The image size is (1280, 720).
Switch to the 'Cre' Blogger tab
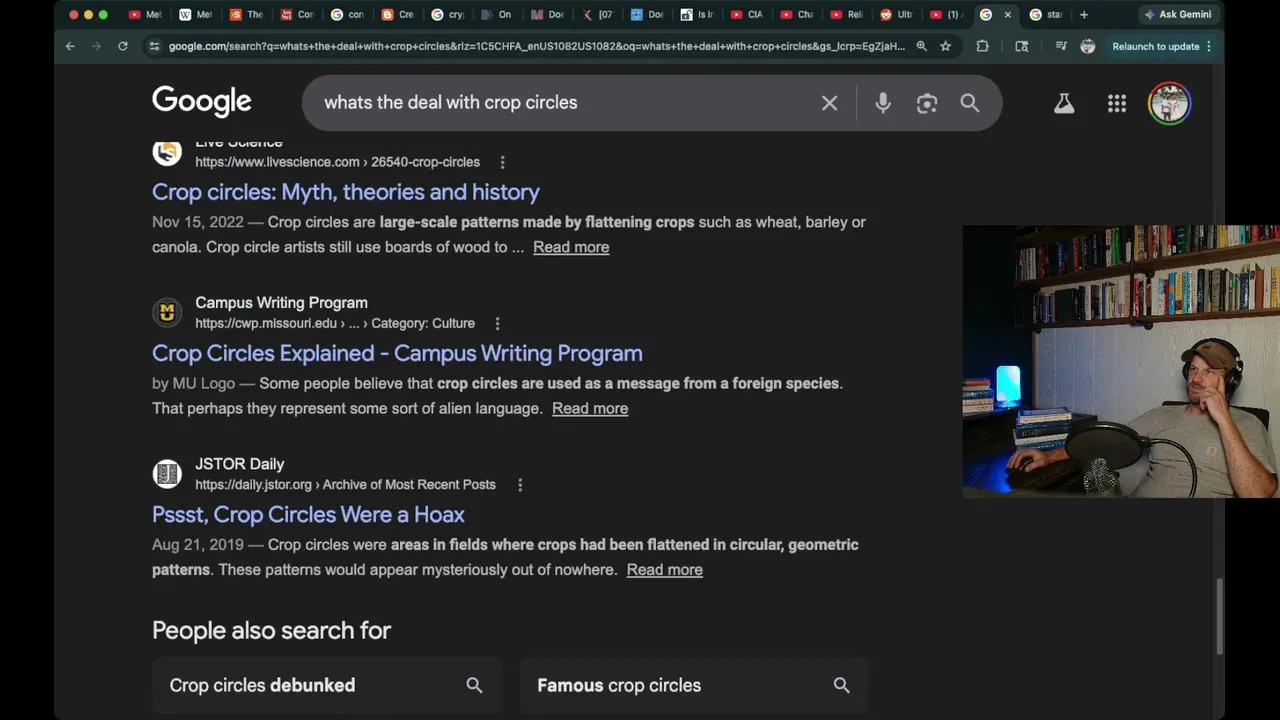click(397, 15)
